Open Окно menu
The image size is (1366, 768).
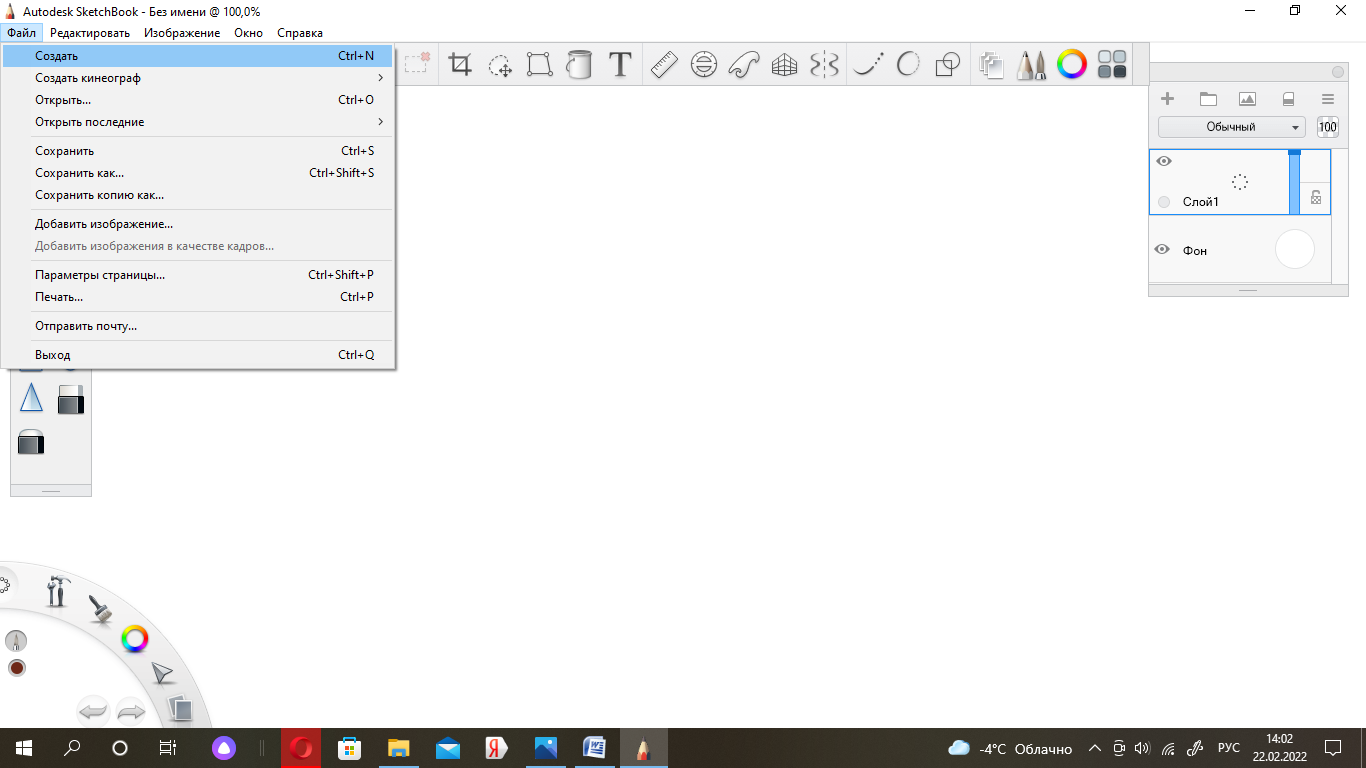click(248, 33)
